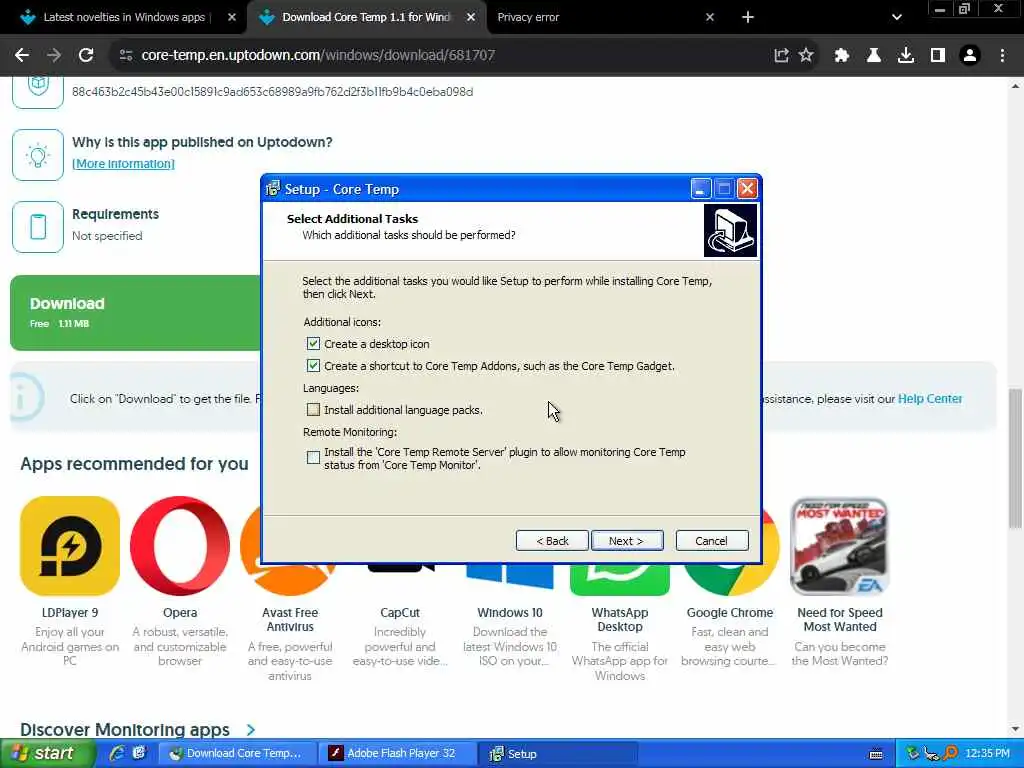Switch to Latest novelties in Windows apps tab
The height and width of the screenshot is (768, 1024).
124,18
